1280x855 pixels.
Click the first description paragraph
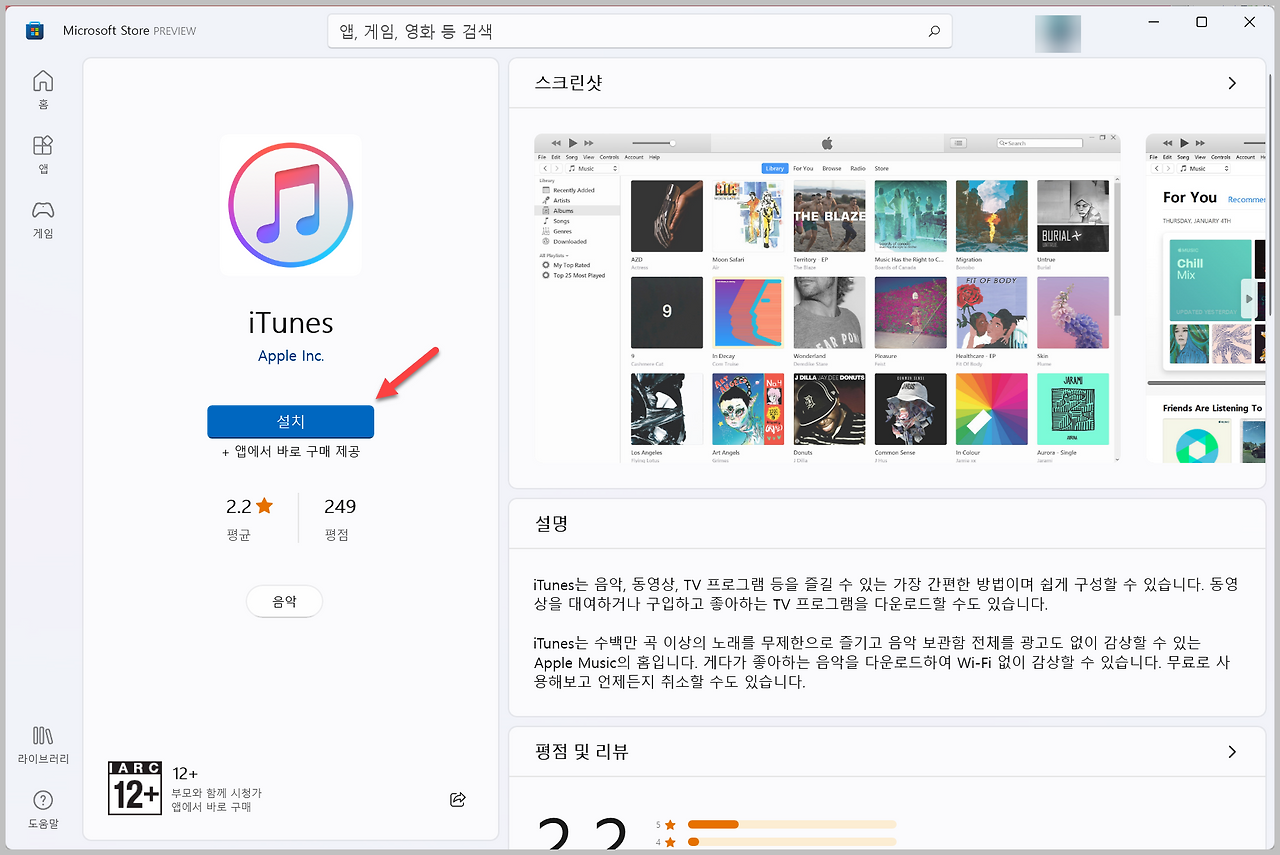click(x=887, y=593)
